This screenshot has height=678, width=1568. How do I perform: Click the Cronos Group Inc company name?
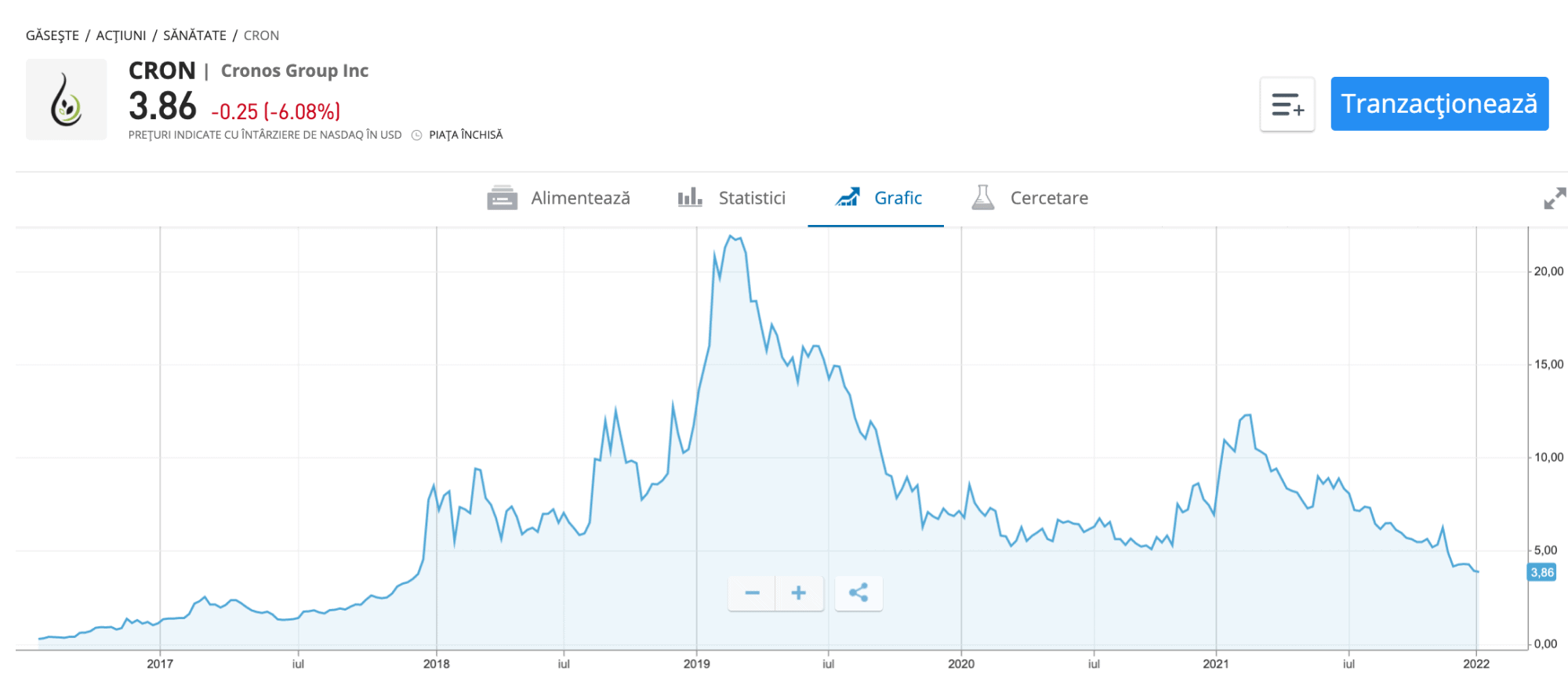[x=295, y=71]
